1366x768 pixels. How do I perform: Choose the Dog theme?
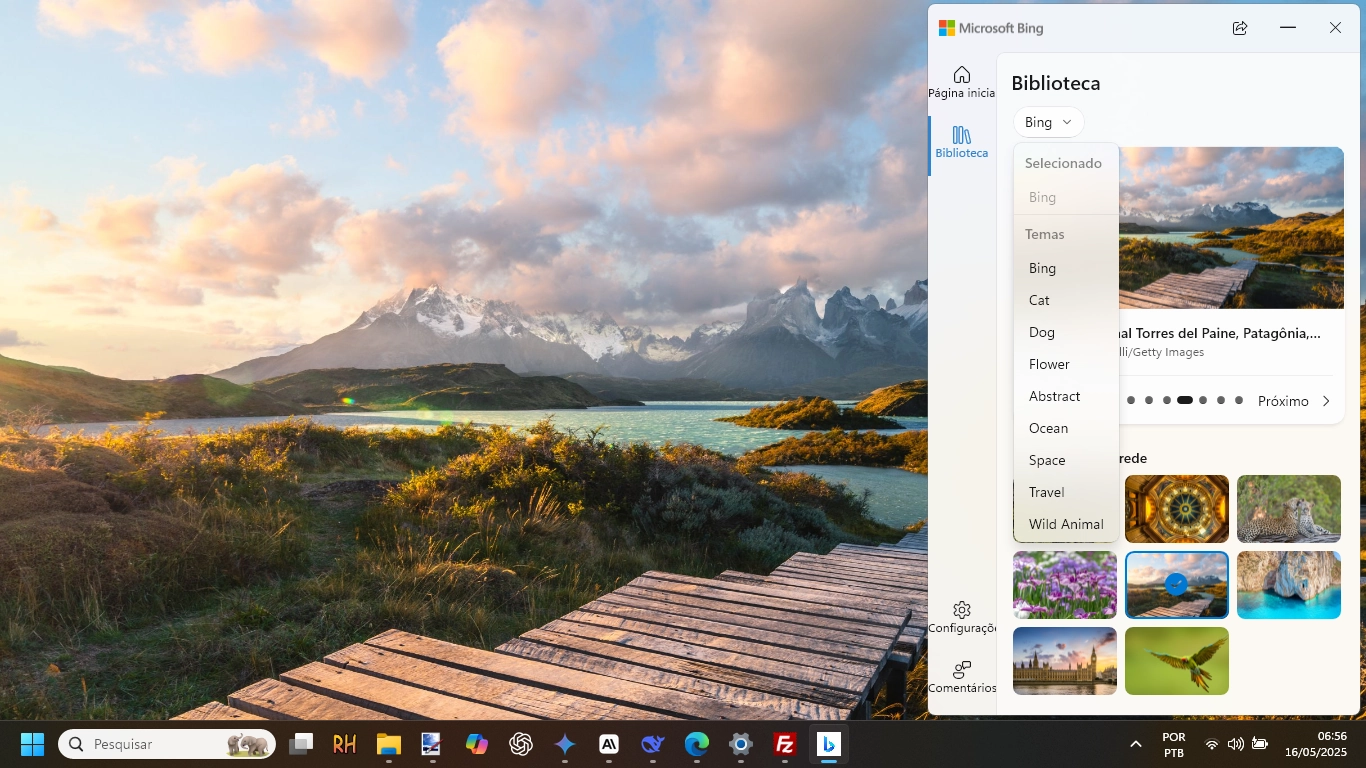[x=1066, y=332]
